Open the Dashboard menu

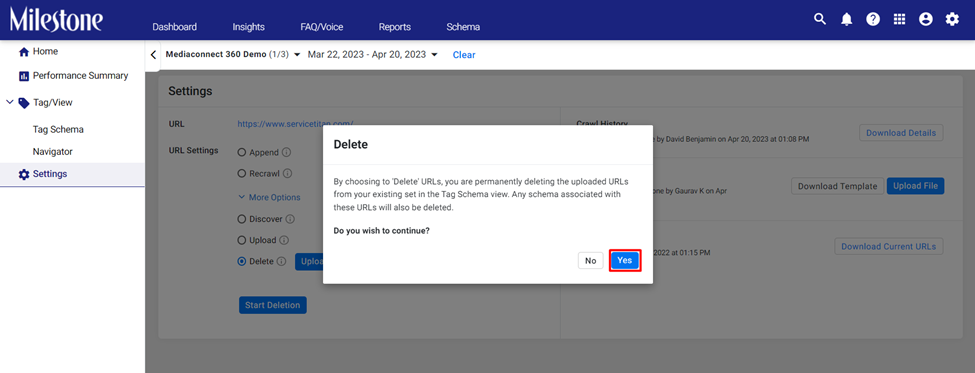175,27
